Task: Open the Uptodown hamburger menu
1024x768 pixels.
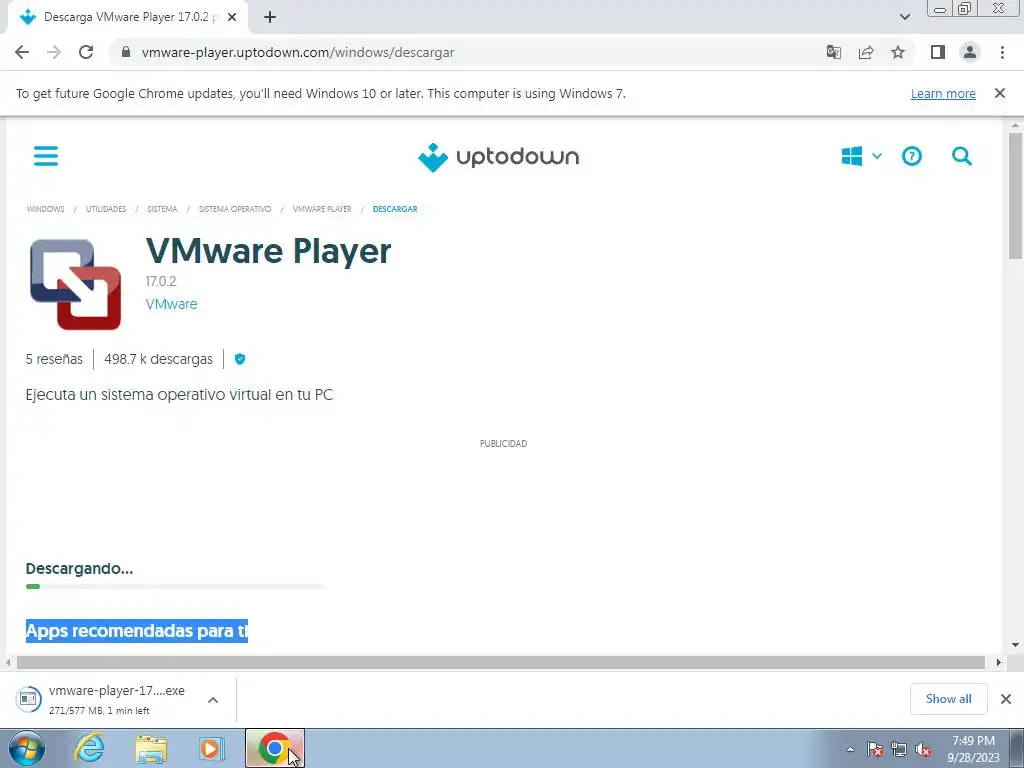Action: 46,156
